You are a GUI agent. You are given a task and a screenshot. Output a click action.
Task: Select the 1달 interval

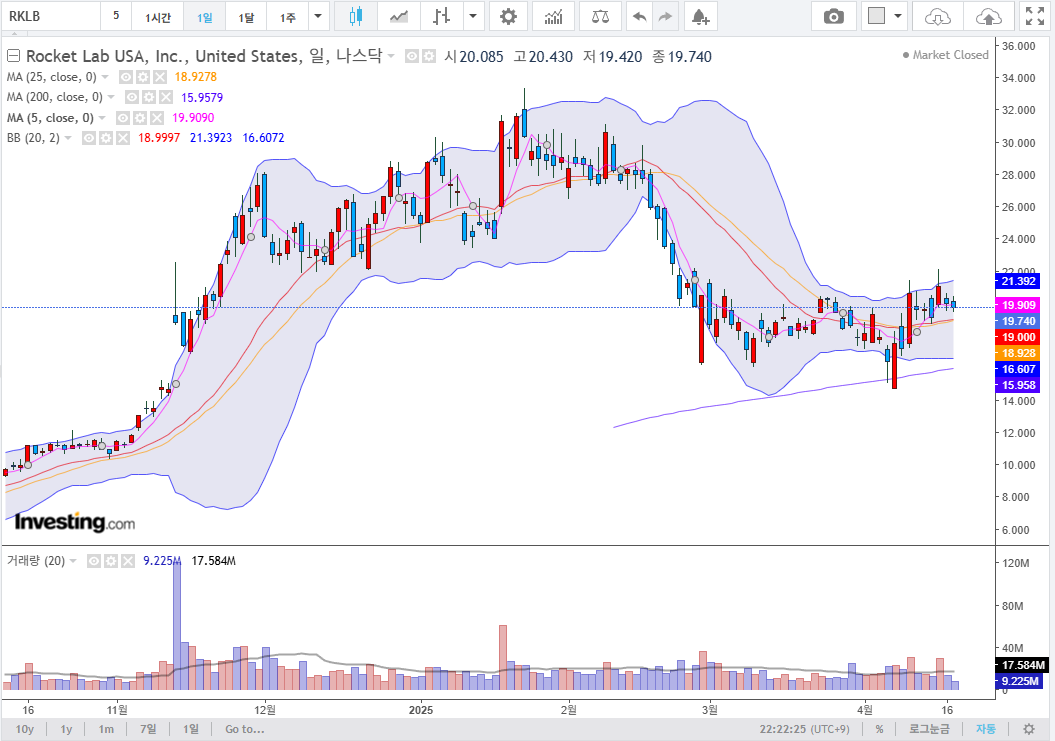pos(246,16)
